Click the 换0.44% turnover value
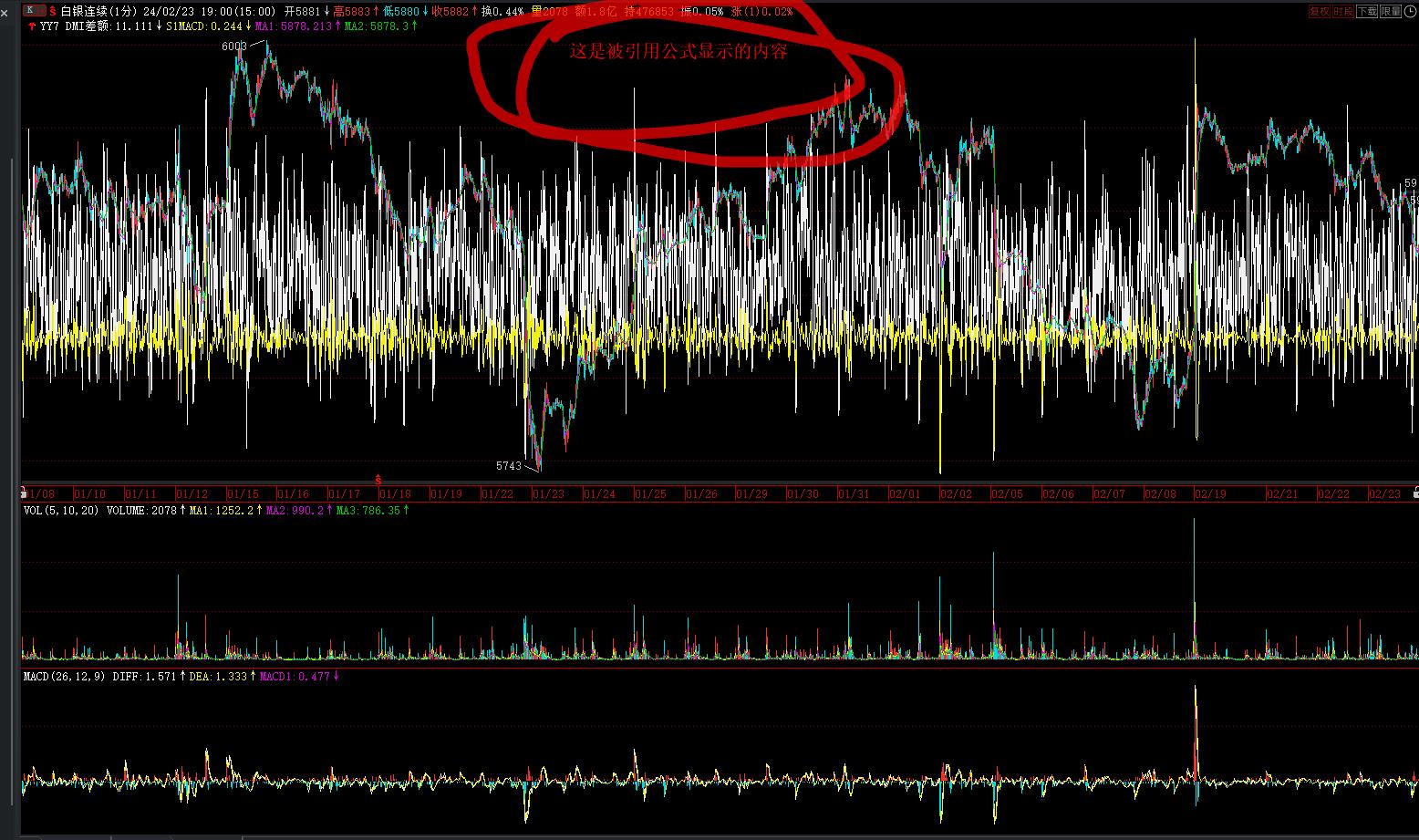Screen dimensions: 1419x840 coord(503,12)
